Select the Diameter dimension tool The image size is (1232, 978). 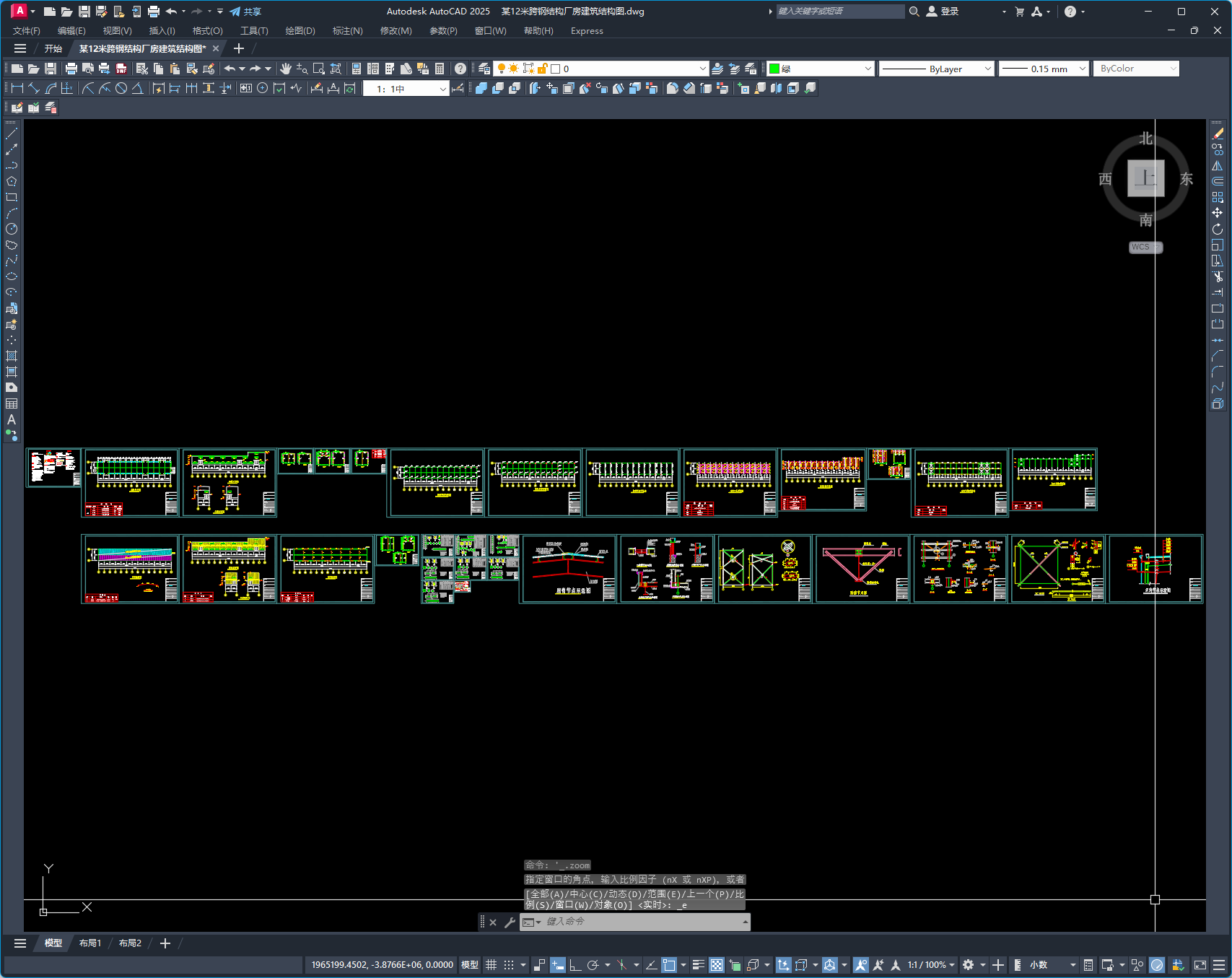(x=121, y=88)
